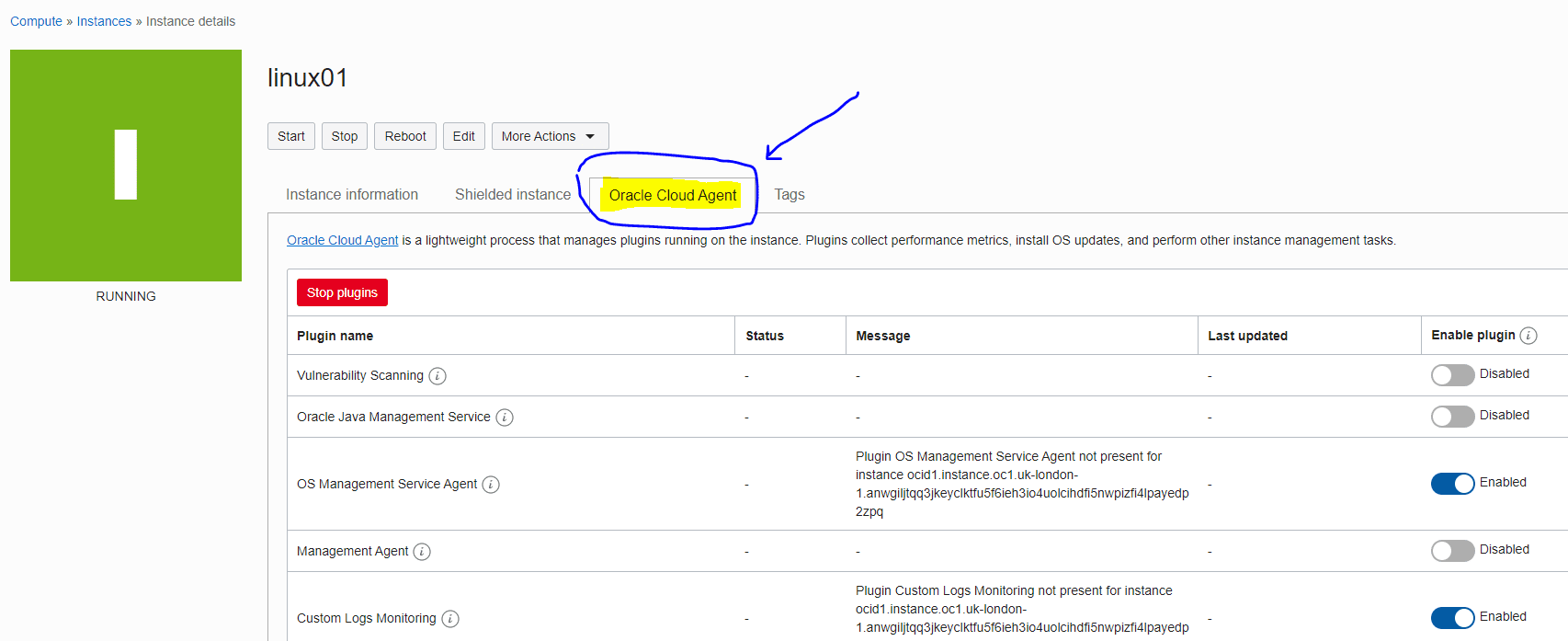
Task: Open info icon for Oracle Java Management Service
Action: click(x=505, y=417)
